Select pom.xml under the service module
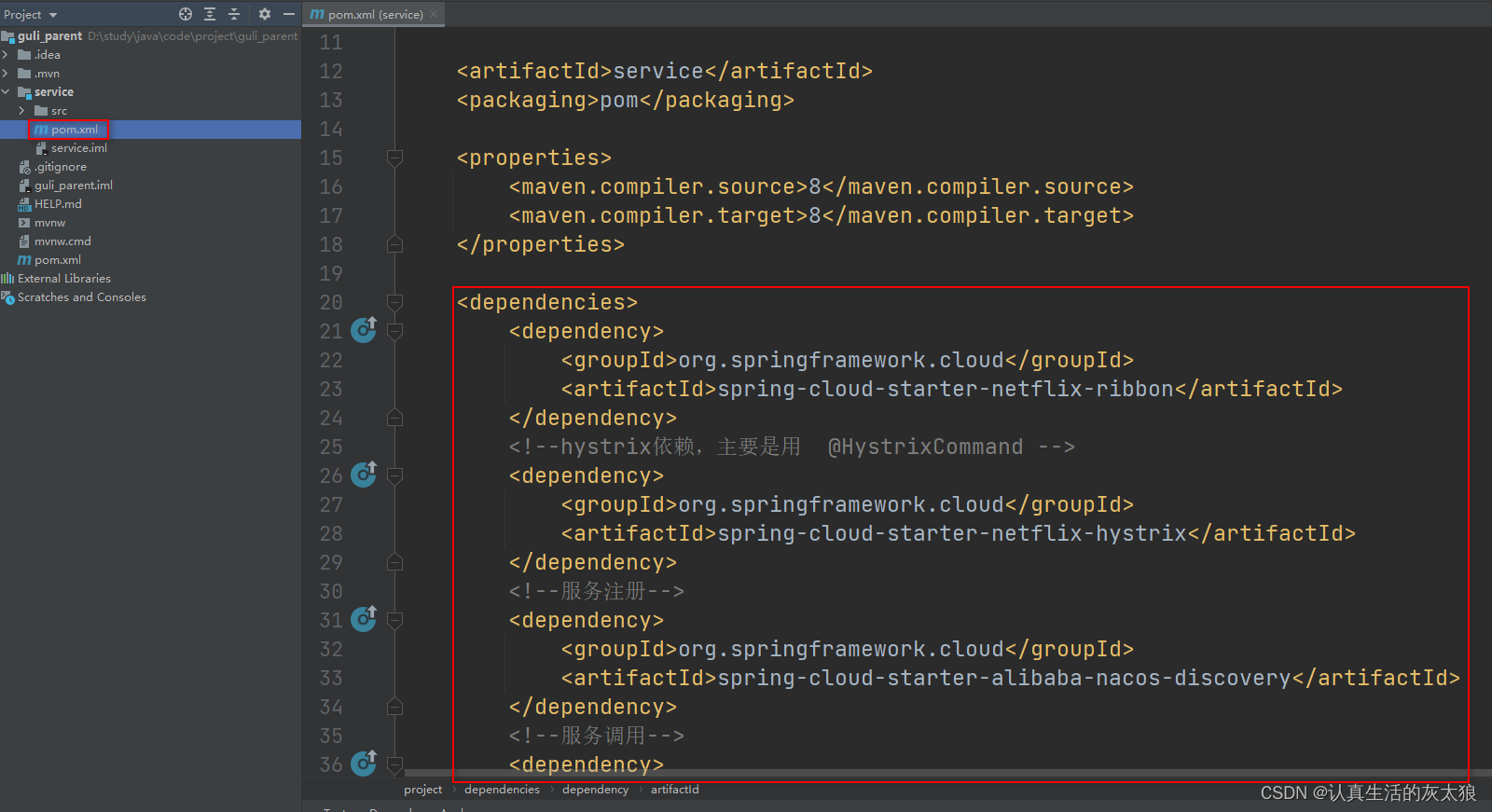This screenshot has width=1492, height=812. pos(68,130)
